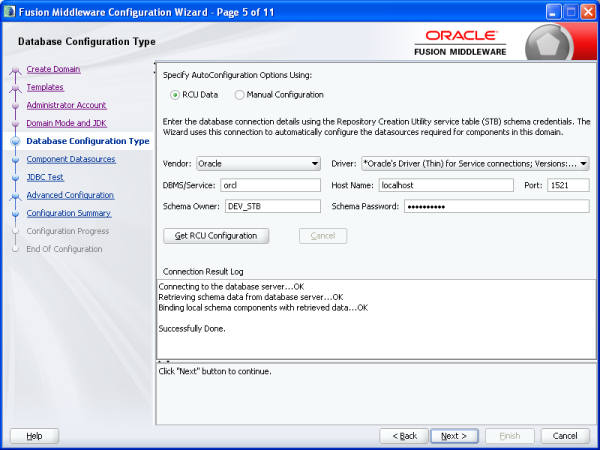Viewport: 600px width, 450px height.
Task: Open the Administrator Account step
Action: (x=66, y=105)
